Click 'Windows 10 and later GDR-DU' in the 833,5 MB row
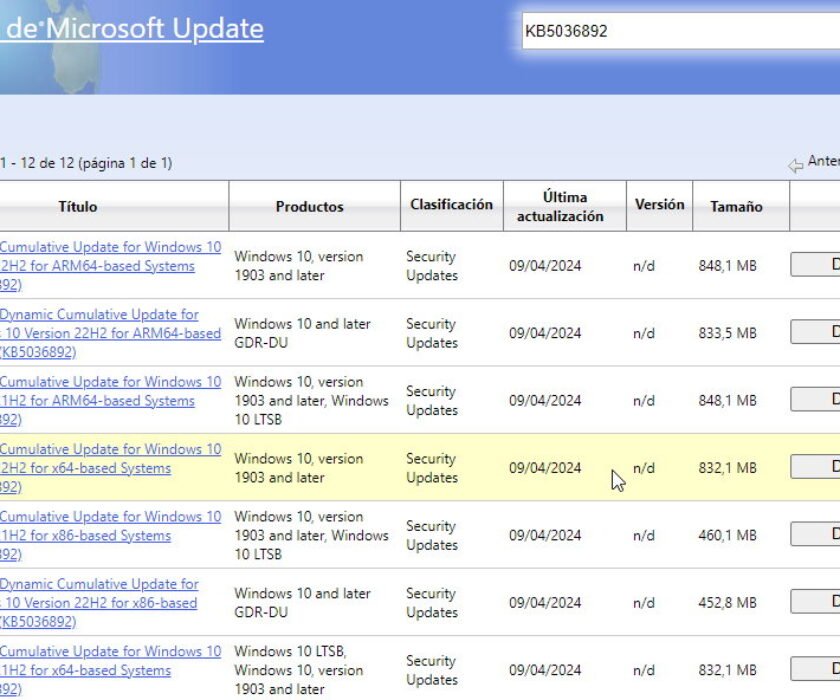The width and height of the screenshot is (840, 700). (x=302, y=333)
